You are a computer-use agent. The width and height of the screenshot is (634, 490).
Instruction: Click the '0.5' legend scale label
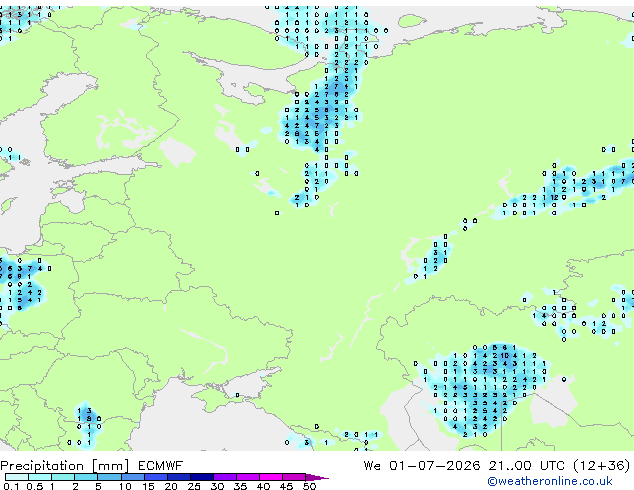tap(35, 486)
